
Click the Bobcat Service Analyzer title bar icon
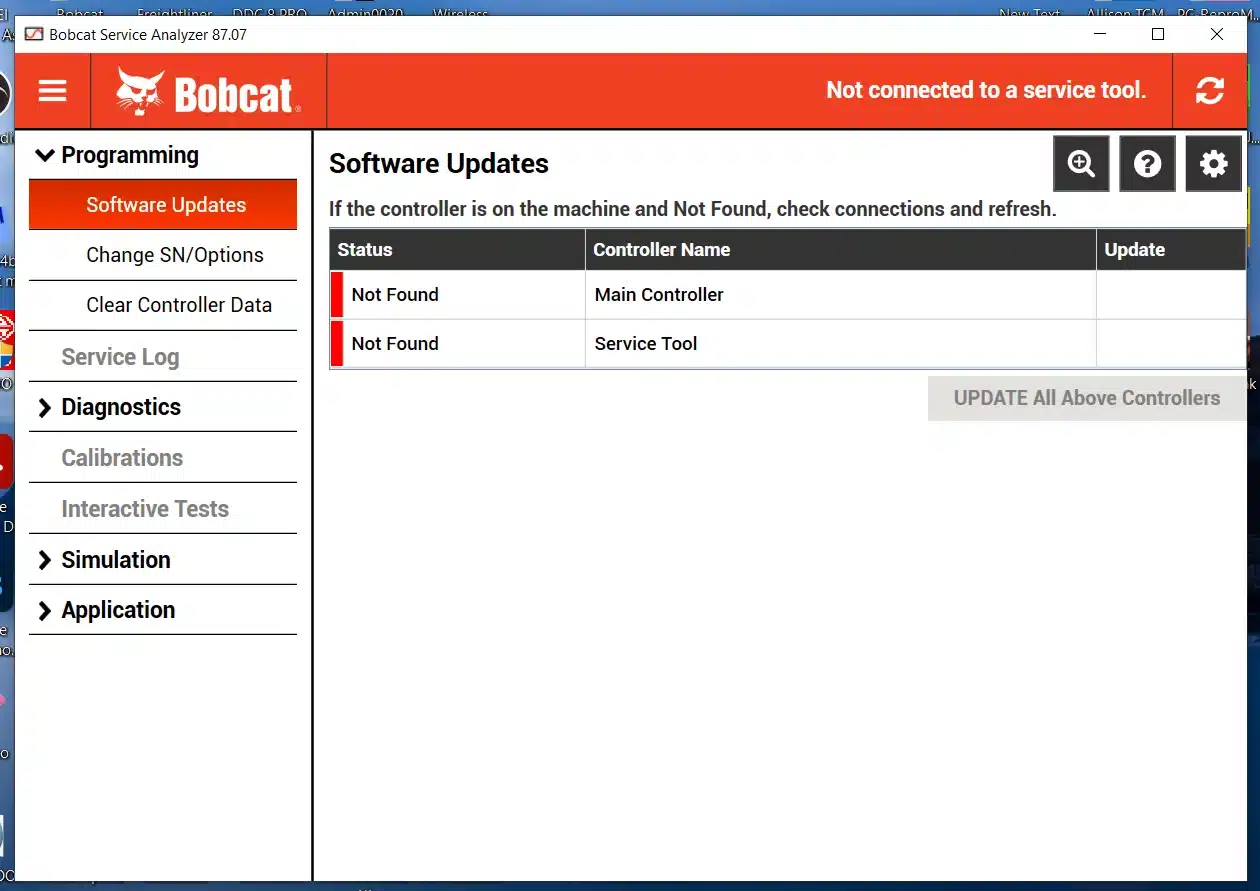[x=34, y=34]
